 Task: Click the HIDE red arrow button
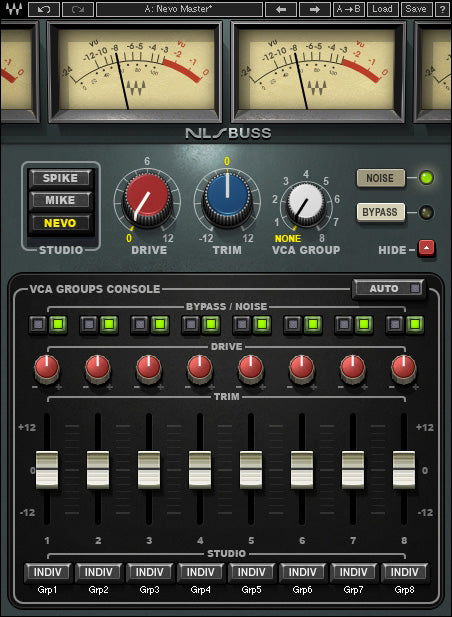click(x=426, y=248)
